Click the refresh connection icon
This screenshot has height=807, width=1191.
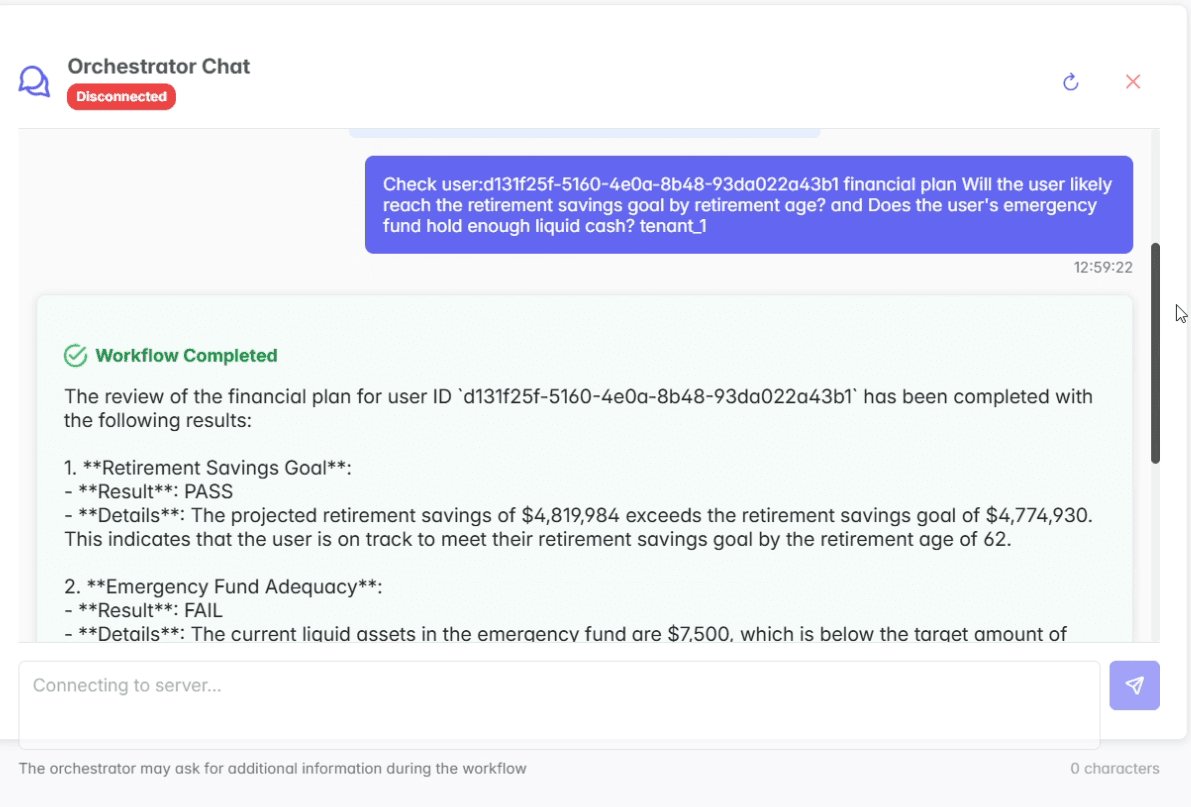click(1070, 82)
